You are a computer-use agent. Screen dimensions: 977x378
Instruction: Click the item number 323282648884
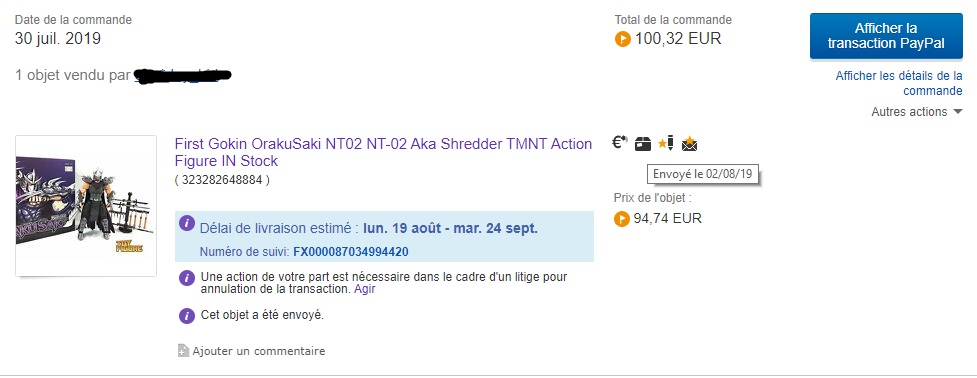click(222, 180)
